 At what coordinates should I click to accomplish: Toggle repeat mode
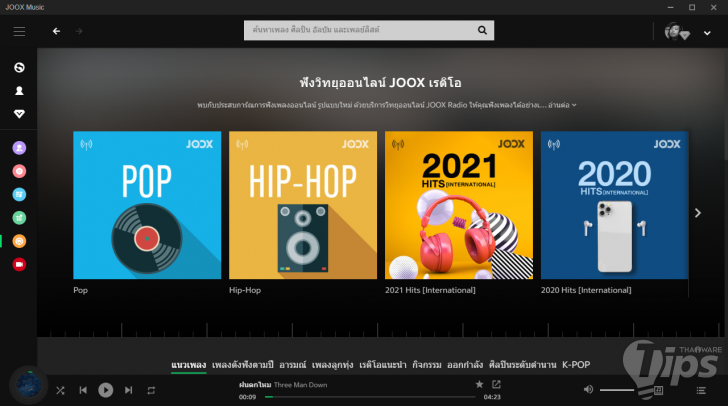coord(151,391)
